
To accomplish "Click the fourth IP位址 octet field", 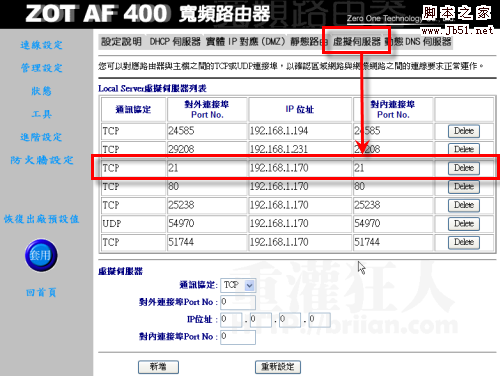I will click(x=319, y=320).
